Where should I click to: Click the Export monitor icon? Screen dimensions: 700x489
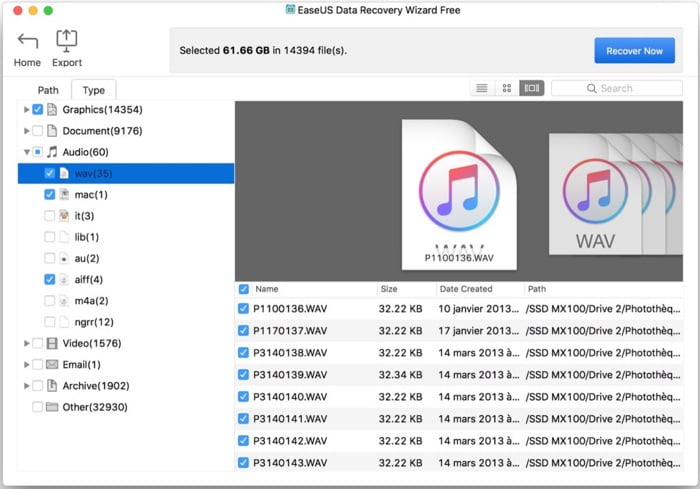tap(67, 41)
